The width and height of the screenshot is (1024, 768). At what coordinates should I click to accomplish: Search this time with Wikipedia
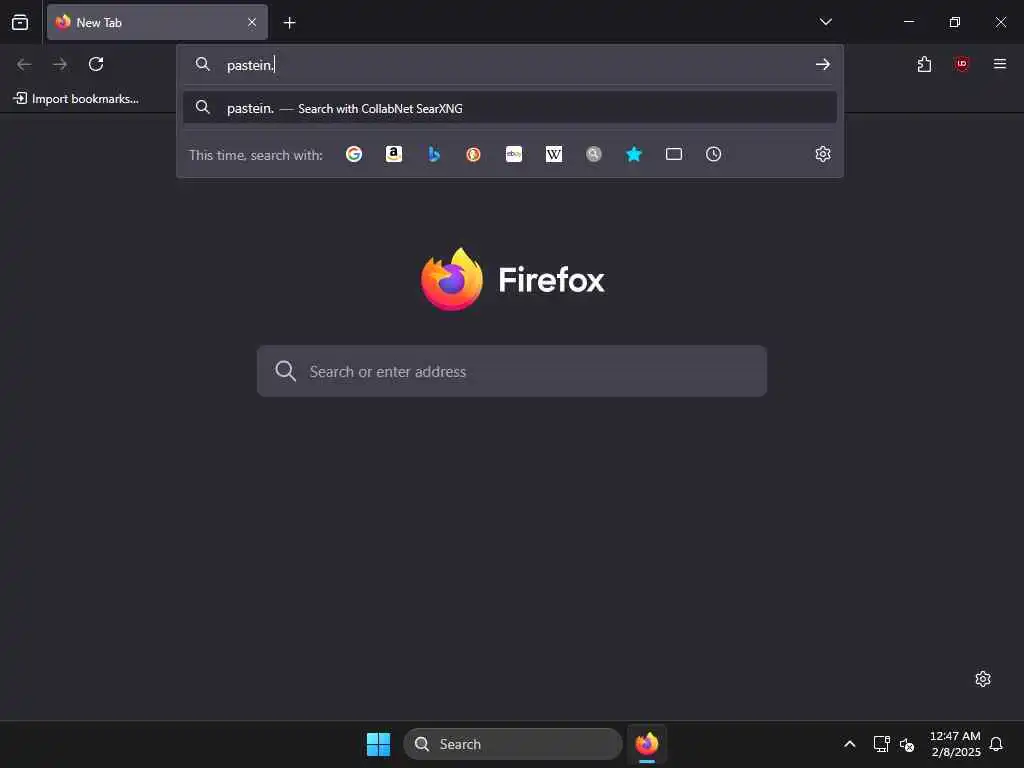point(554,154)
